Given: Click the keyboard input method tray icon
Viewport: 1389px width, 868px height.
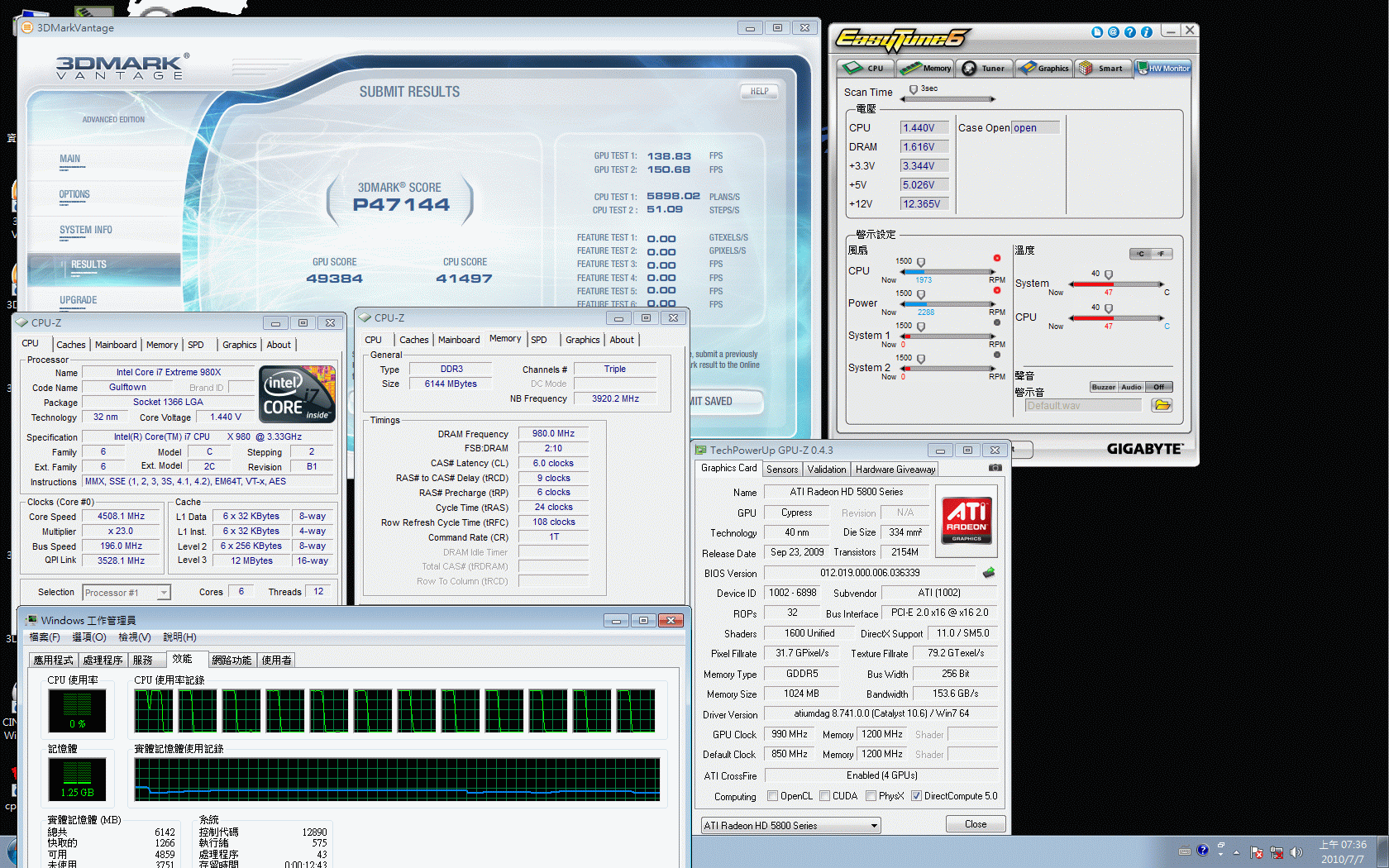Looking at the screenshot, I should (x=1185, y=851).
